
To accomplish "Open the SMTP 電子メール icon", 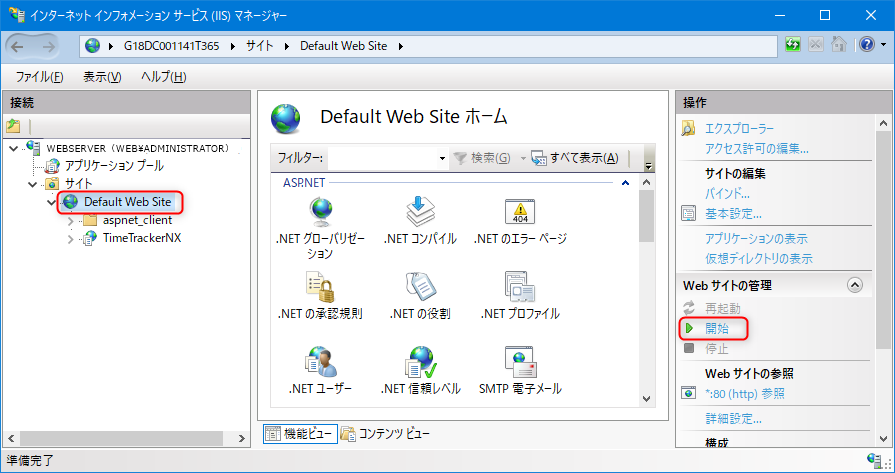I will coord(520,361).
